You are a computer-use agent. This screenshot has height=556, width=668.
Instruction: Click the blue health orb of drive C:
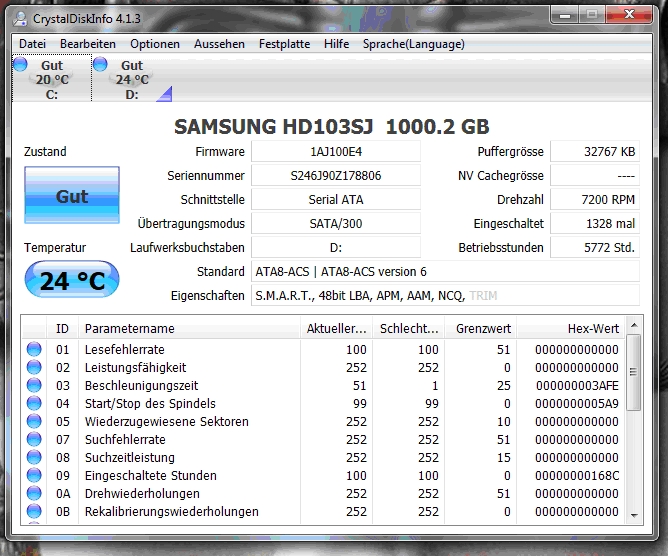[20, 65]
